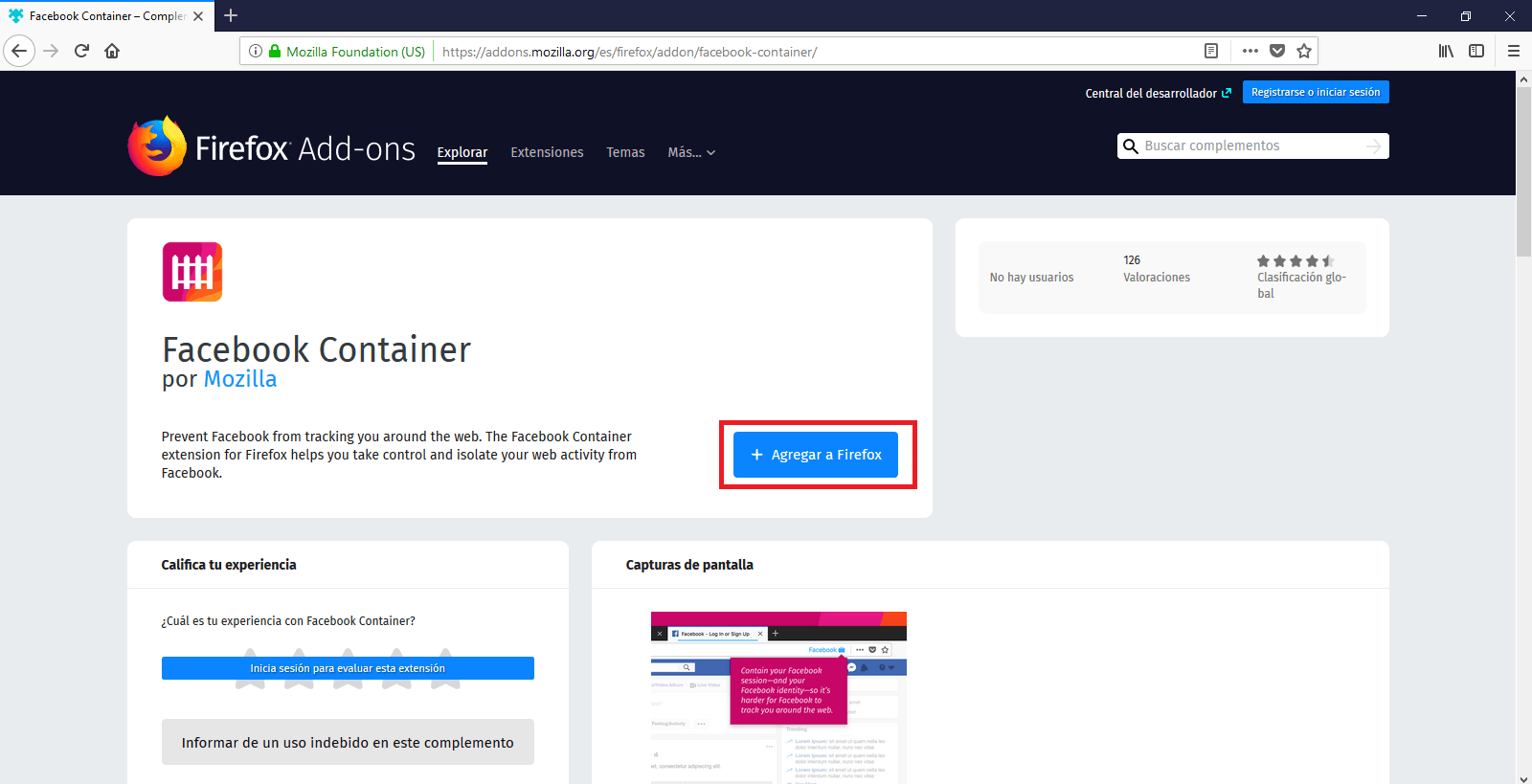The image size is (1532, 784).
Task: Click the search magnifier icon
Action: tap(1130, 146)
